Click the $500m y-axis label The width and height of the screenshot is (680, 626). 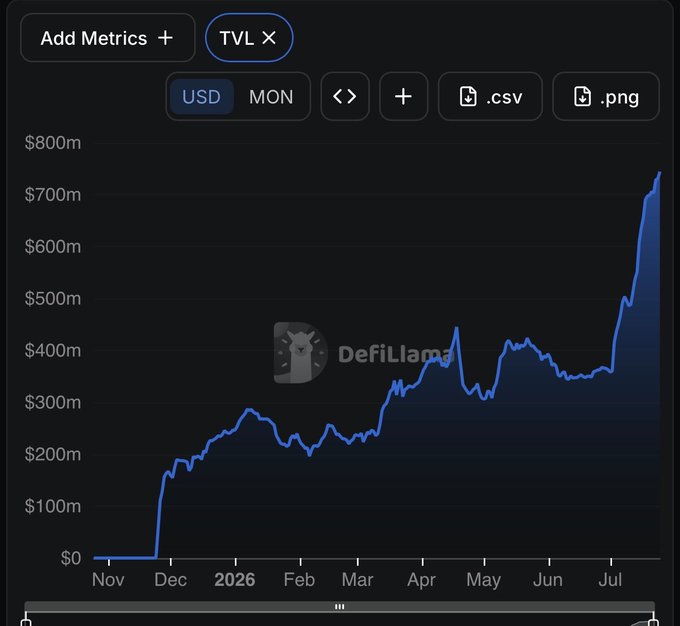pyautogui.click(x=53, y=298)
